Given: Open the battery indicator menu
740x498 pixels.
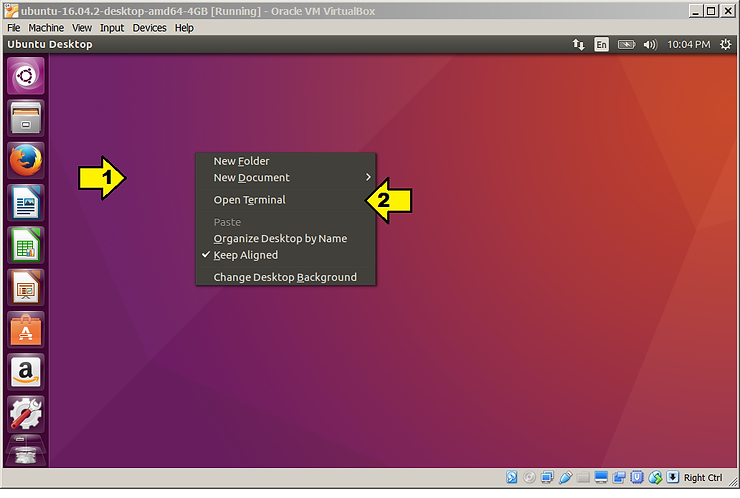Looking at the screenshot, I should (626, 44).
